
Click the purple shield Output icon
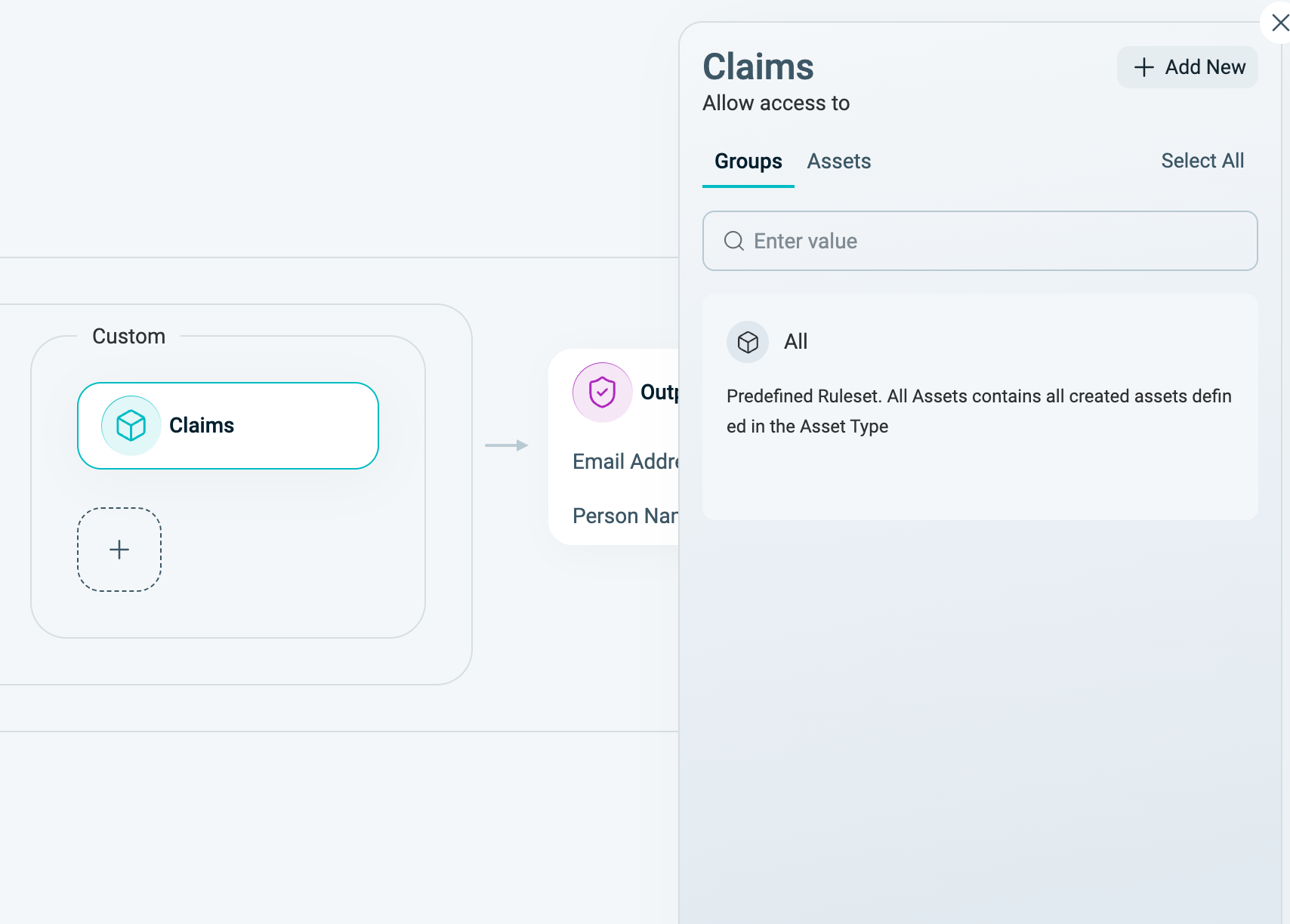(x=602, y=393)
